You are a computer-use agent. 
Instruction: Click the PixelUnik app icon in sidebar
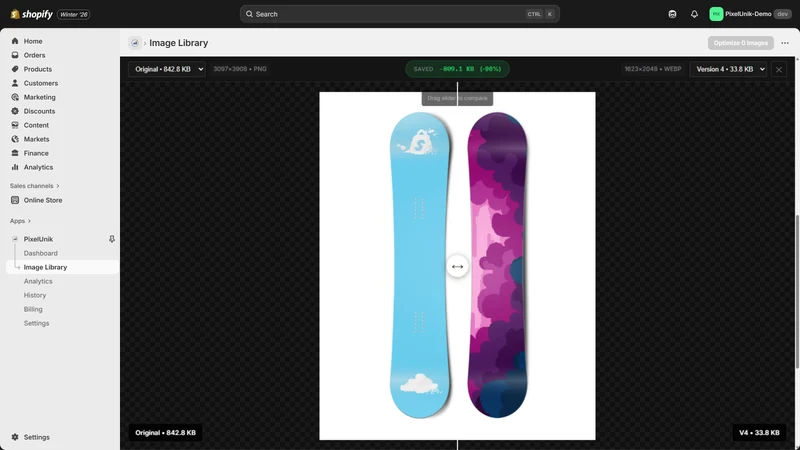click(x=15, y=239)
